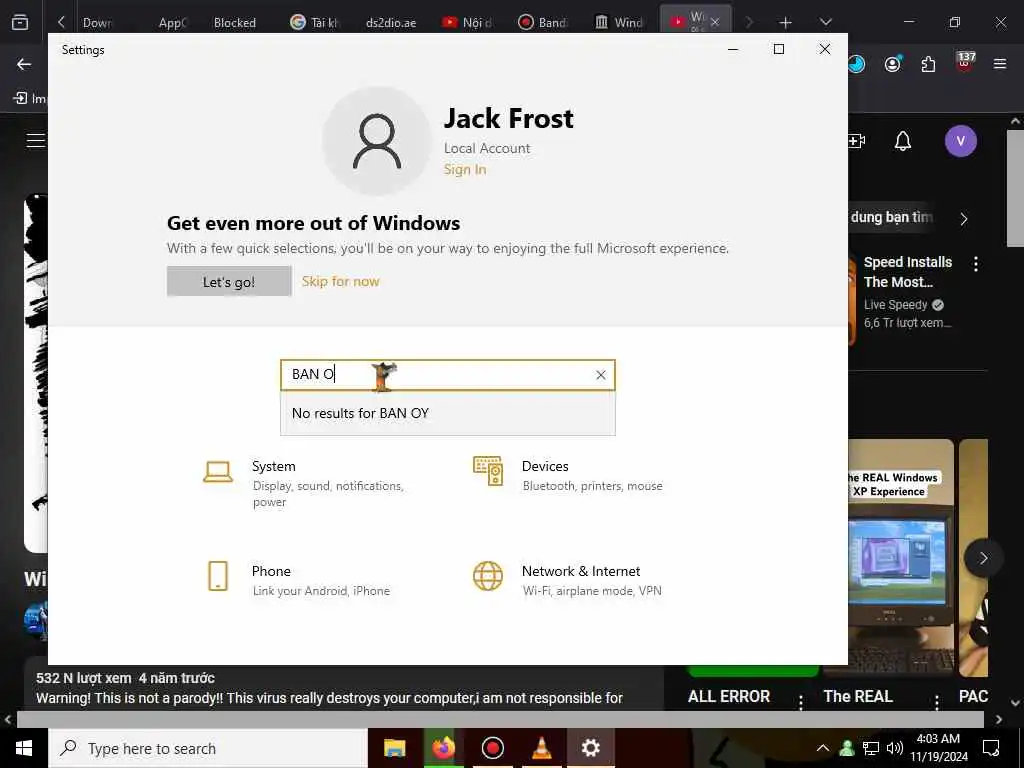
Task: Switch to the Blocked browser tab
Action: 234,23
